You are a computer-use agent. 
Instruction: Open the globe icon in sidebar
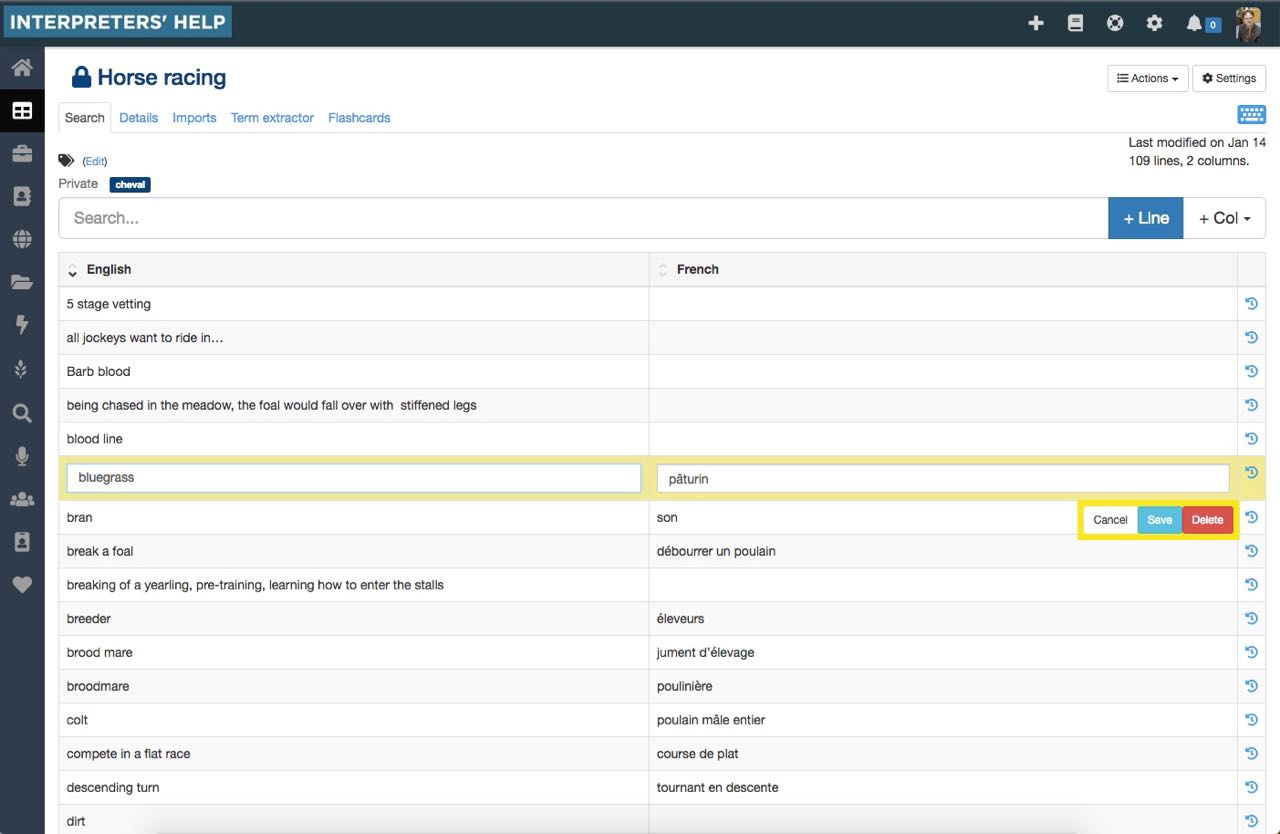coord(22,240)
